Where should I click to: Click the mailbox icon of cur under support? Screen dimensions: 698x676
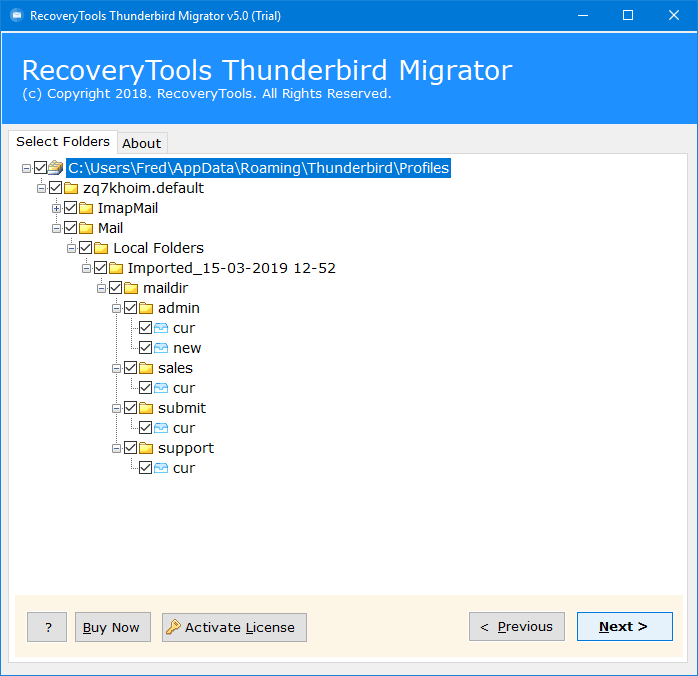click(161, 468)
